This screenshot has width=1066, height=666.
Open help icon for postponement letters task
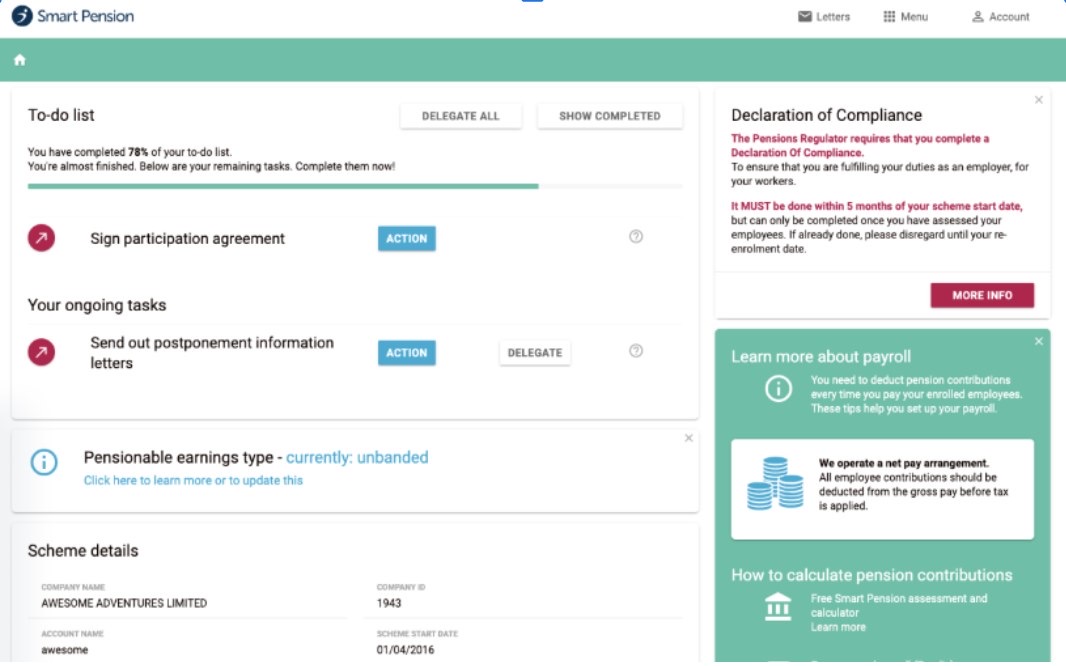tap(636, 351)
